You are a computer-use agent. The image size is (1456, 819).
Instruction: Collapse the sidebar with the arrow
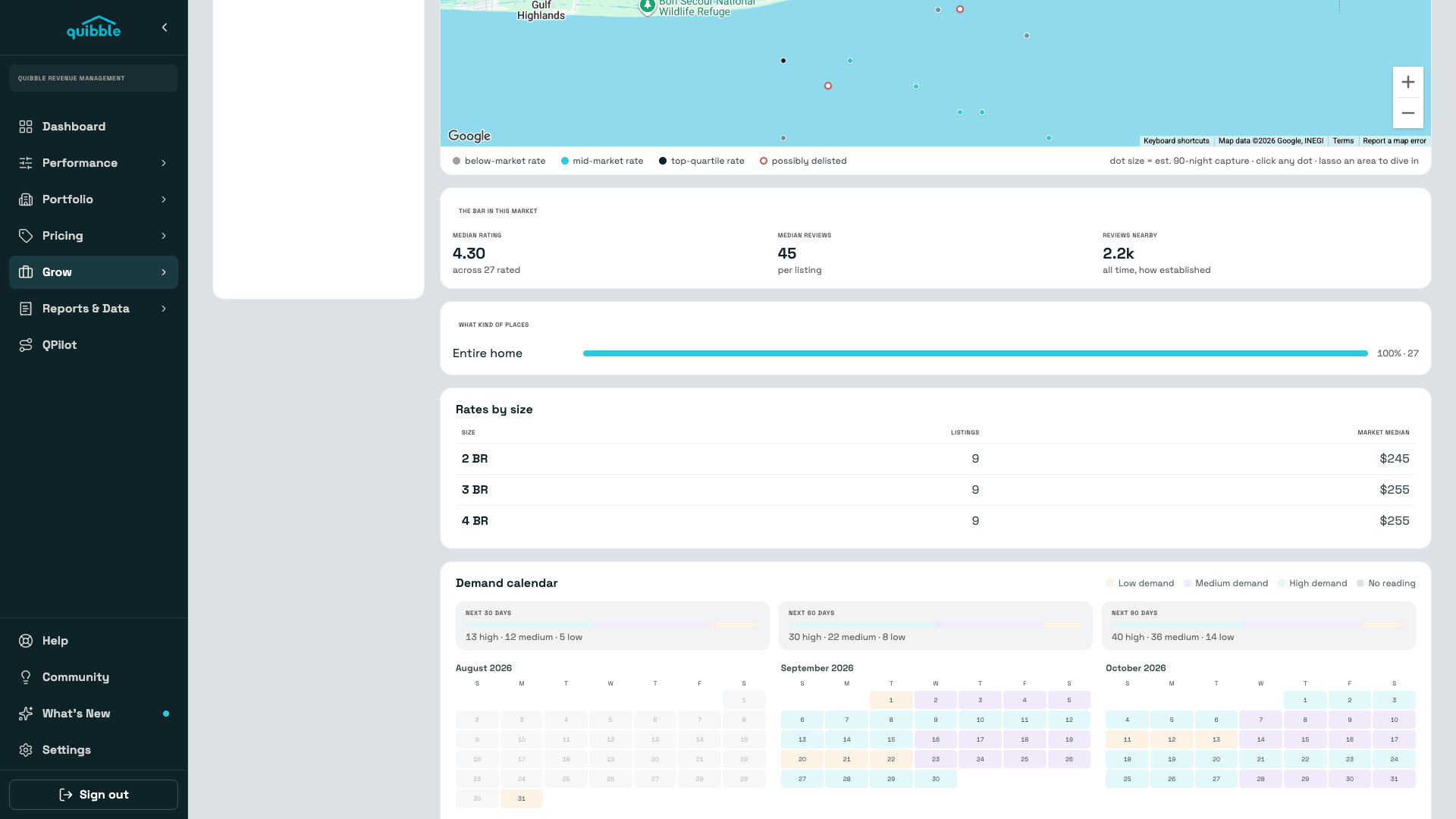pos(165,27)
